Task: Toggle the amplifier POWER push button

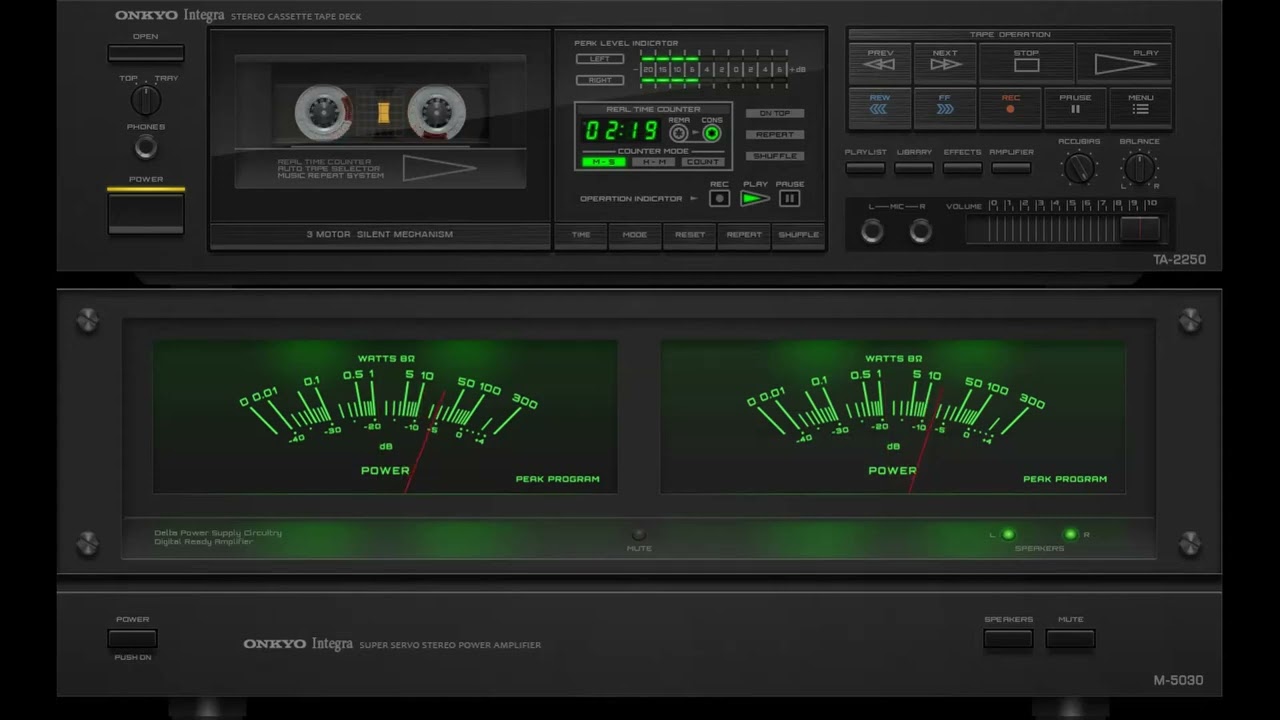Action: [x=132, y=639]
